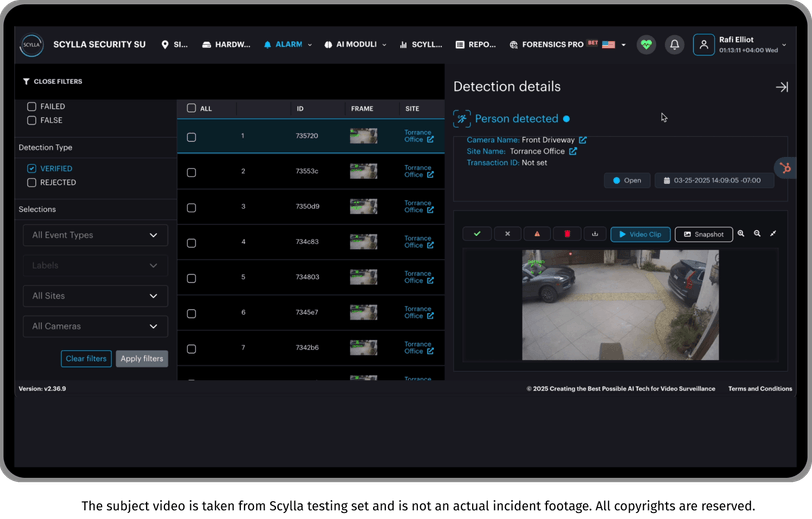
Task: Open the All Sites dropdown
Action: [x=95, y=296]
